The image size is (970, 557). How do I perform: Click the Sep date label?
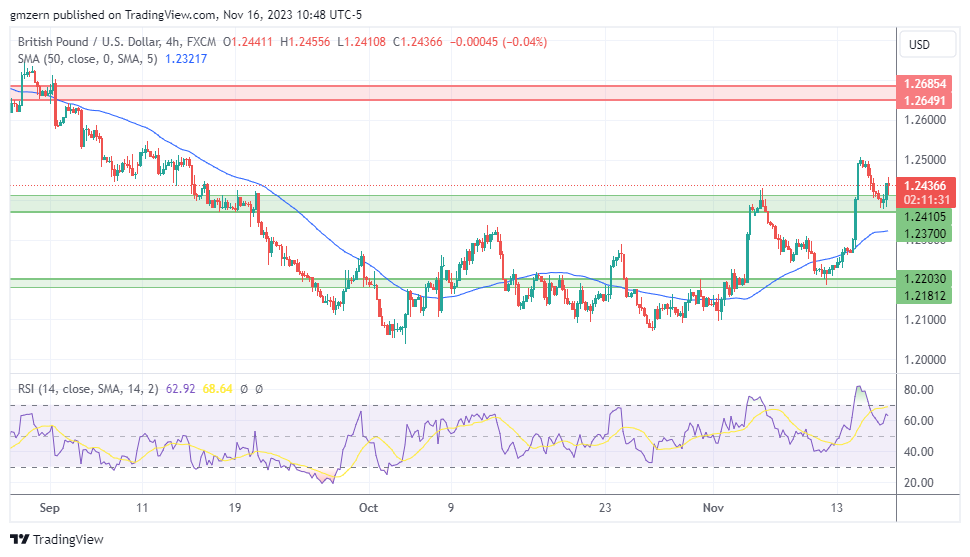tap(49, 508)
